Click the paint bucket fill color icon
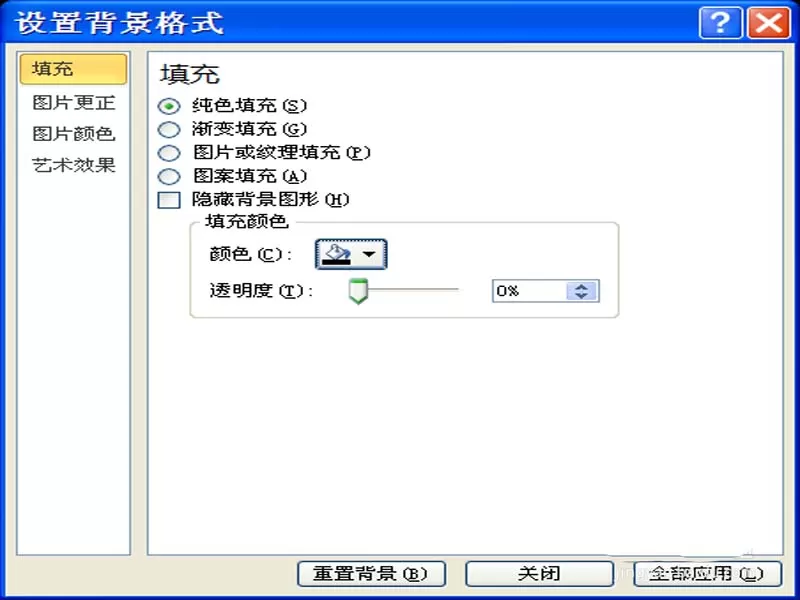 click(x=337, y=254)
